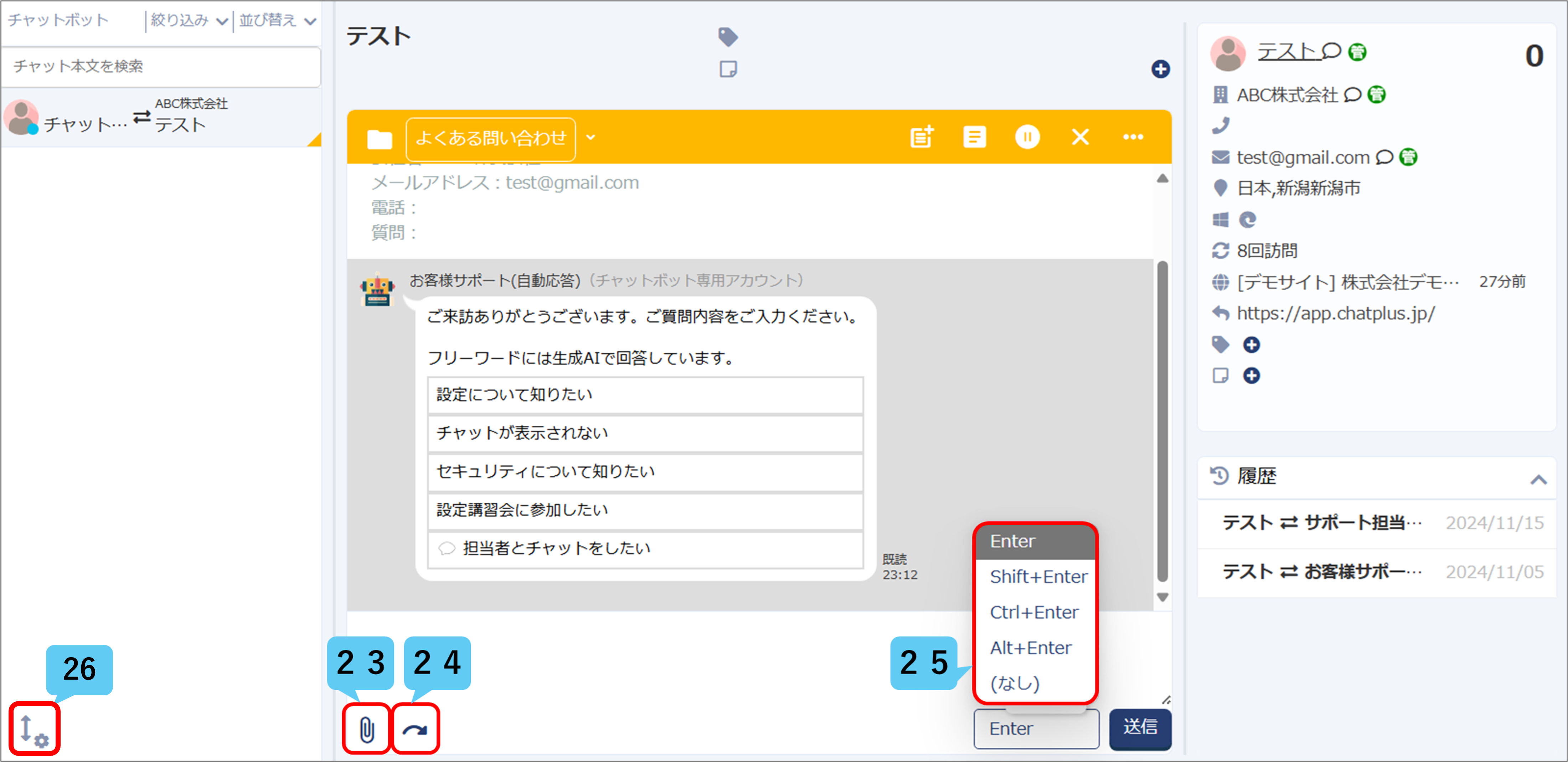
Task: Collapse the 履歴 history section
Action: pyautogui.click(x=1538, y=479)
